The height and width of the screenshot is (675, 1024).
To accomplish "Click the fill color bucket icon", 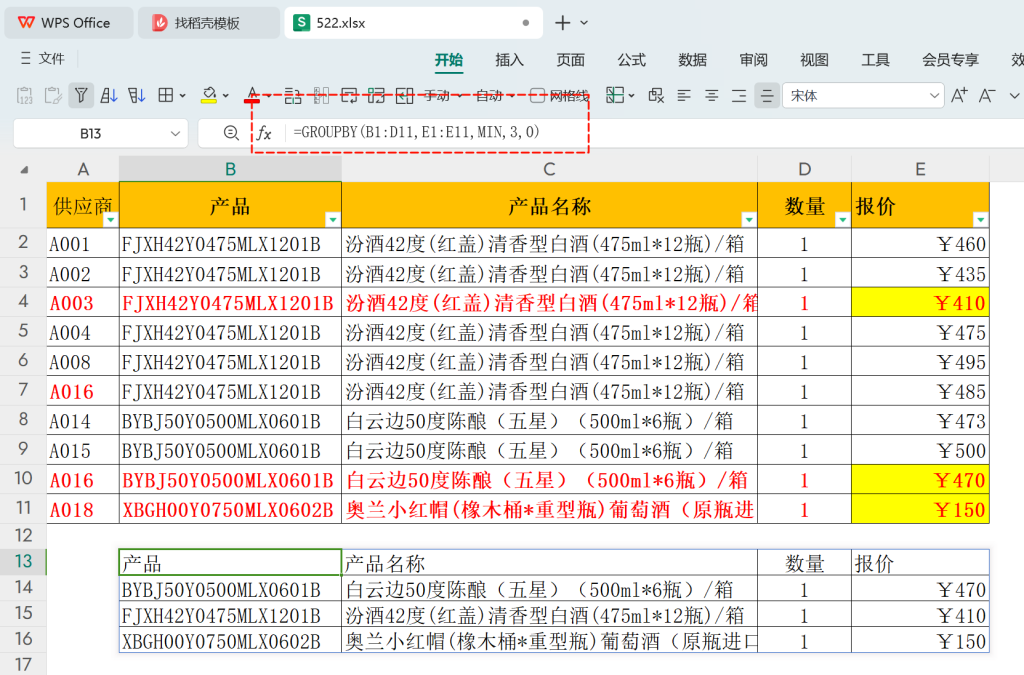I will click(209, 96).
